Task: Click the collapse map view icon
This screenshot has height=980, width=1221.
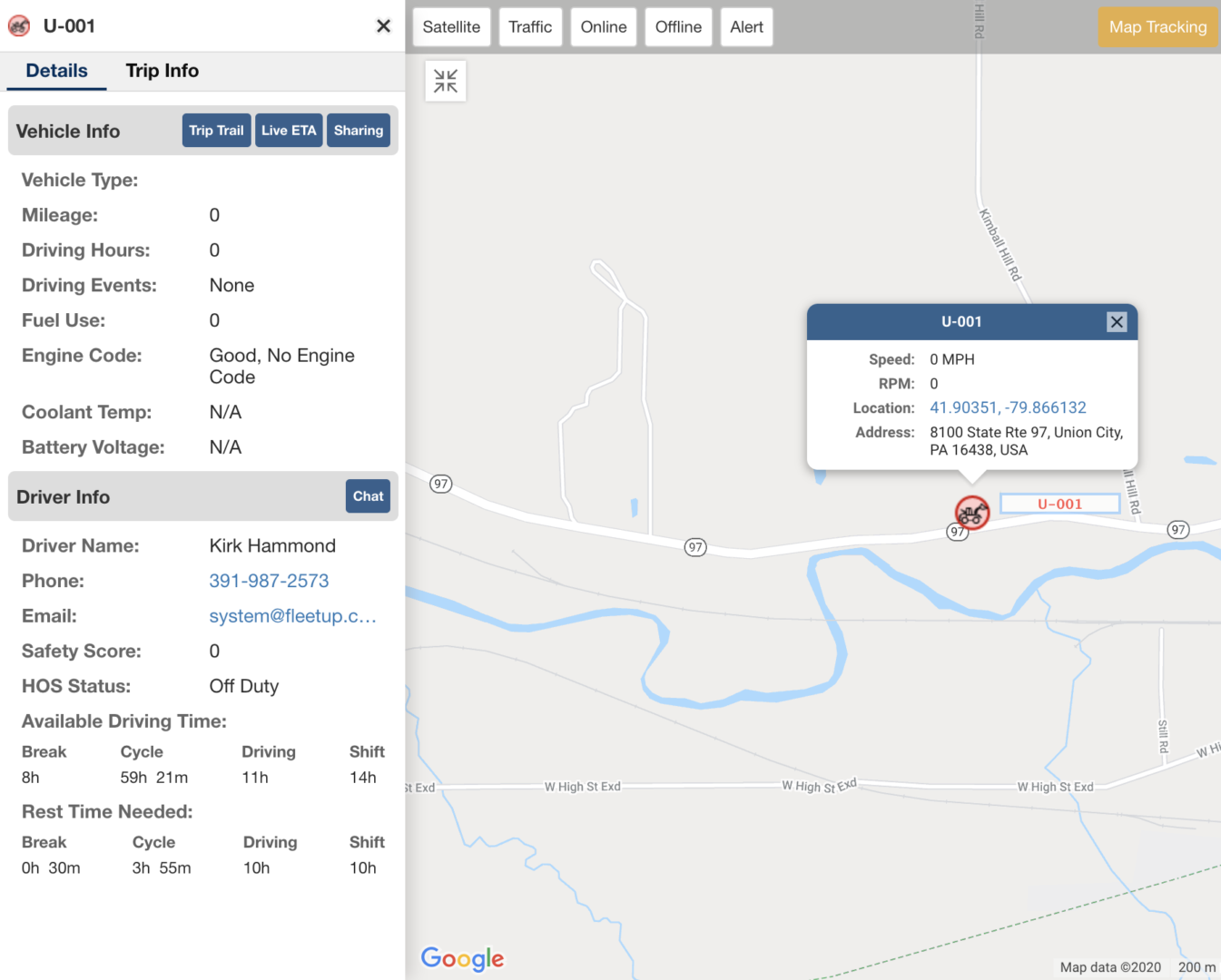Action: click(x=445, y=80)
